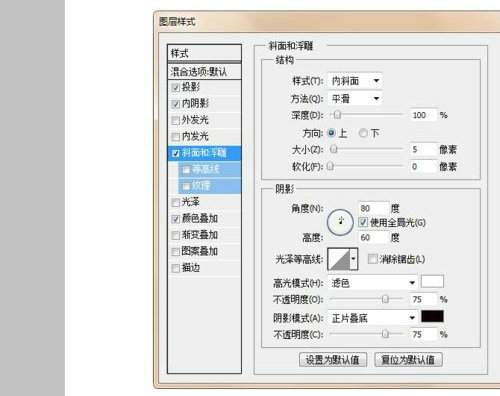Screen dimensions: 500x396
Task: Click the angle dial control
Action: 340,222
